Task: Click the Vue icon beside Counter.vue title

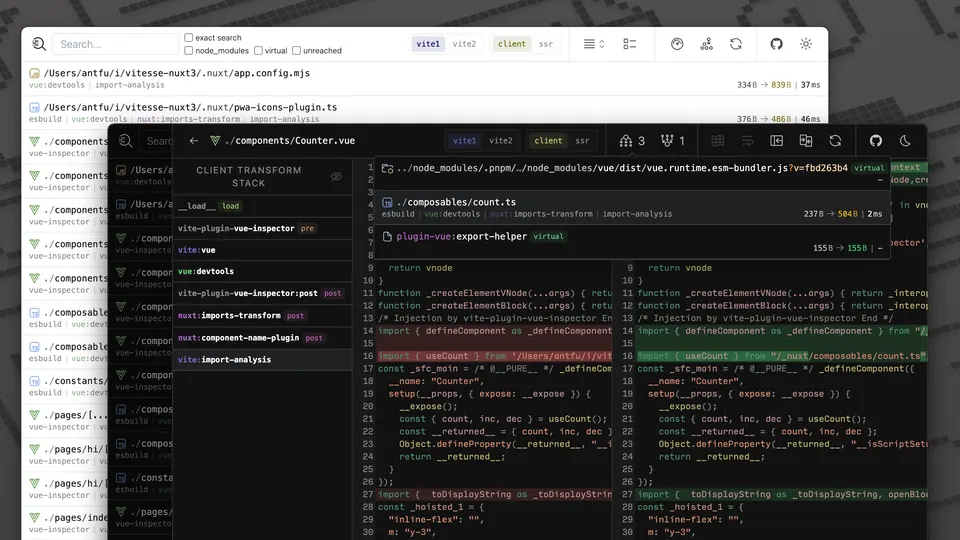Action: click(x=215, y=141)
